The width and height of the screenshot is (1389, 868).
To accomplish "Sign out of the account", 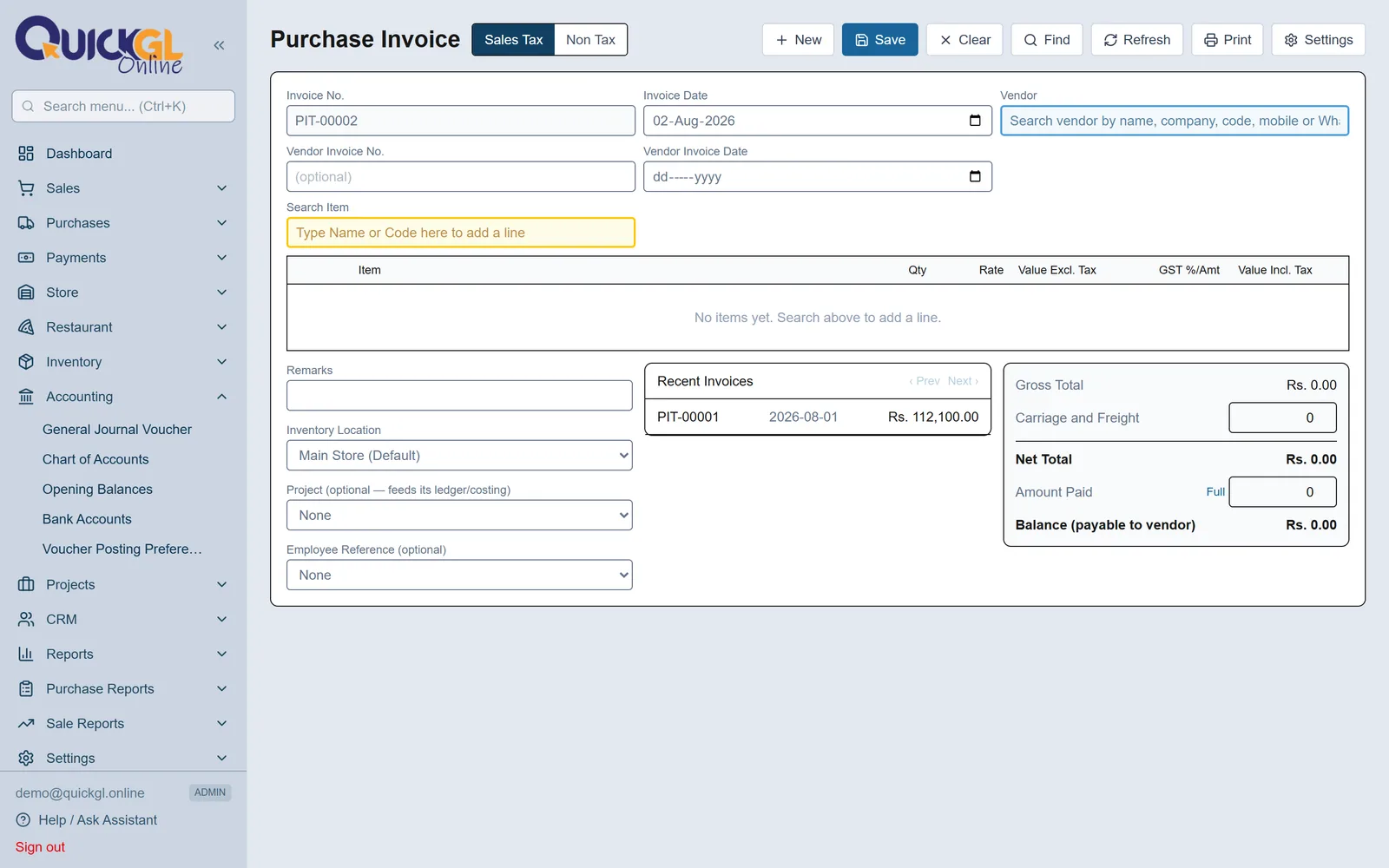I will pos(40,847).
